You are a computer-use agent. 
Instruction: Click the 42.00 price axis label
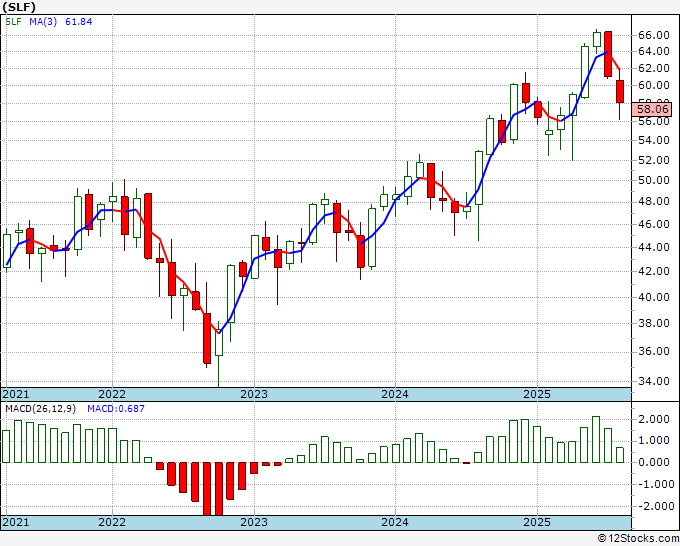[654, 271]
